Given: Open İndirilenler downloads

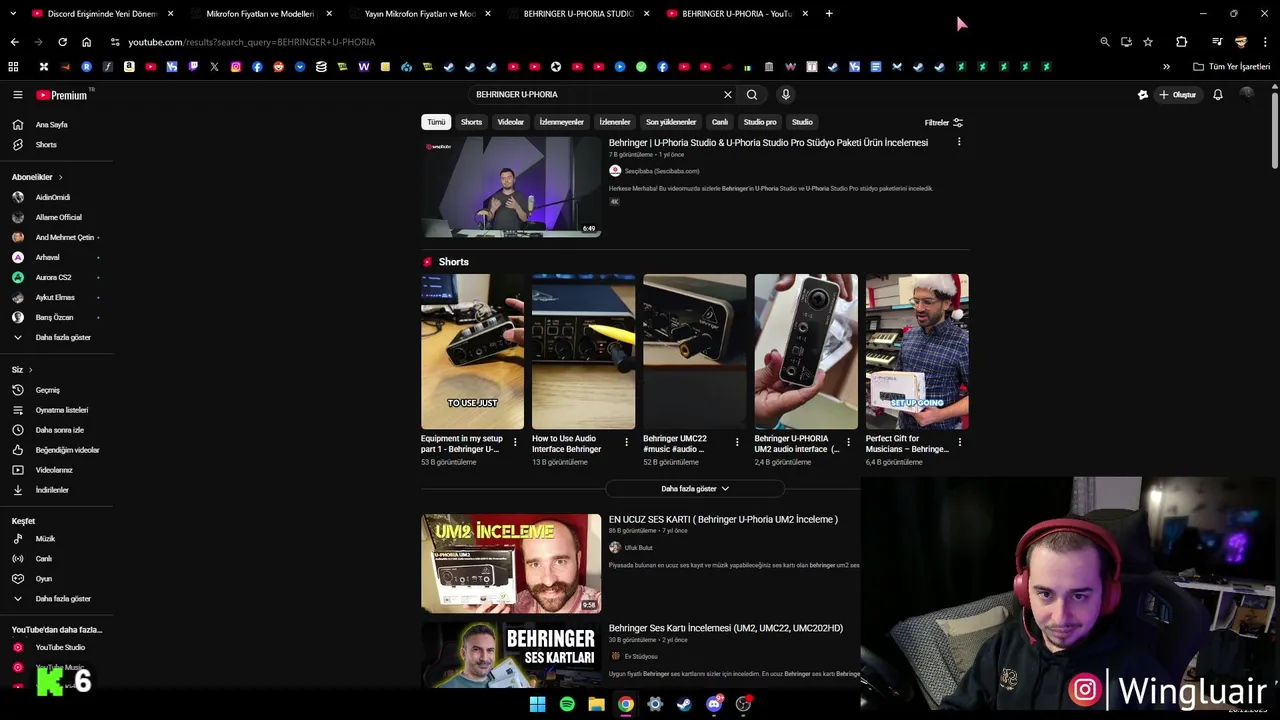Looking at the screenshot, I should [x=52, y=490].
